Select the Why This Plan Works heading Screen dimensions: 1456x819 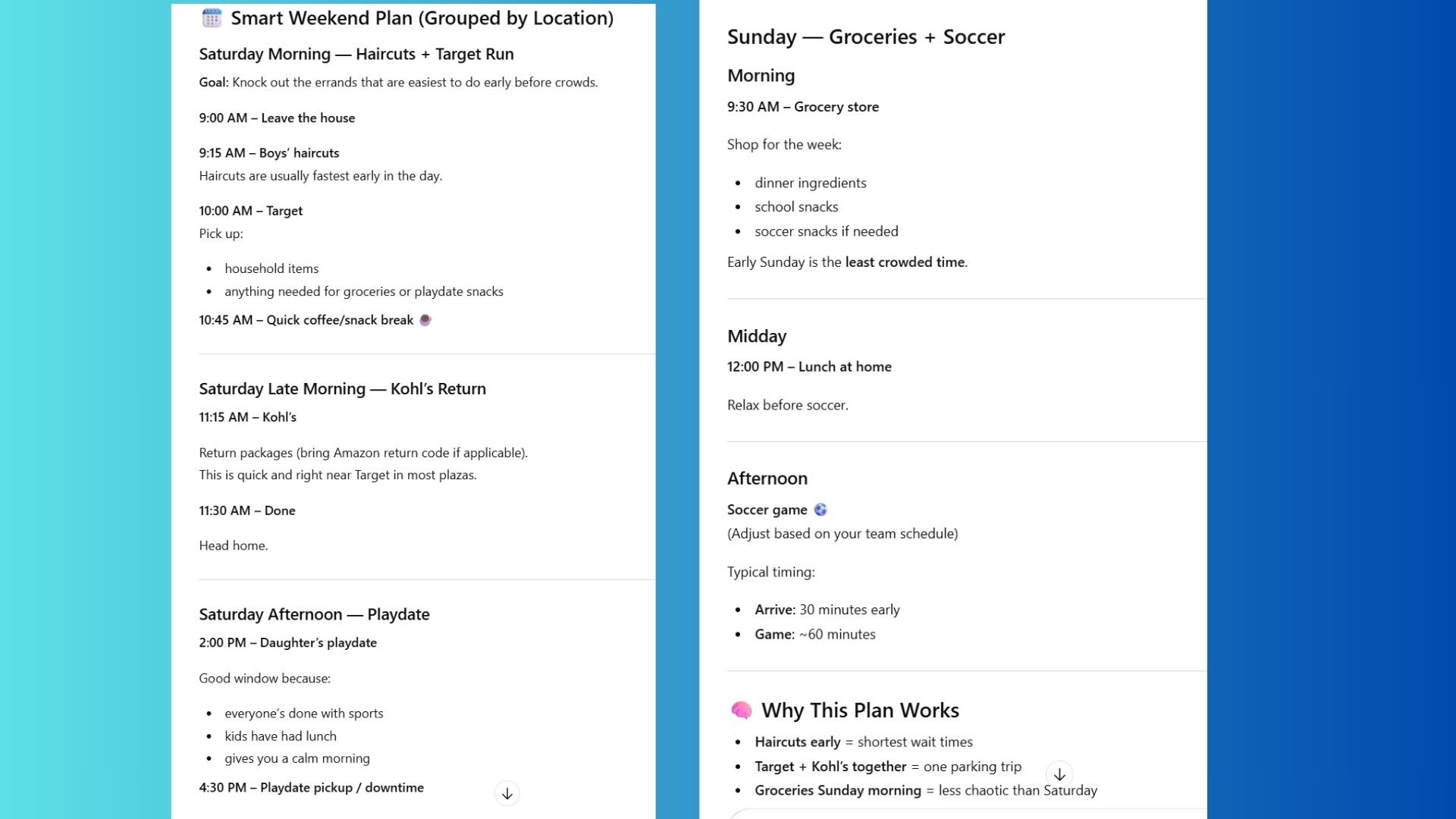[x=860, y=710]
